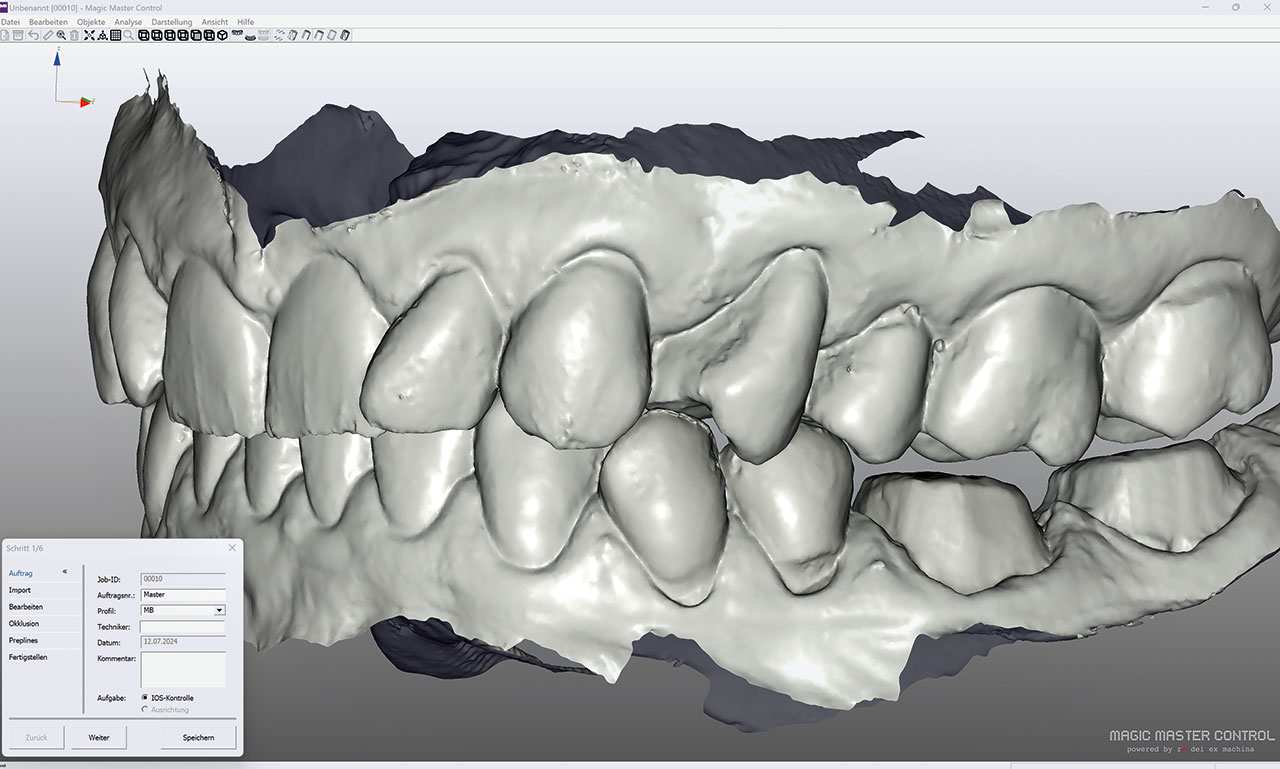This screenshot has height=769, width=1280.
Task: Click the Speichern button
Action: pyautogui.click(x=198, y=738)
